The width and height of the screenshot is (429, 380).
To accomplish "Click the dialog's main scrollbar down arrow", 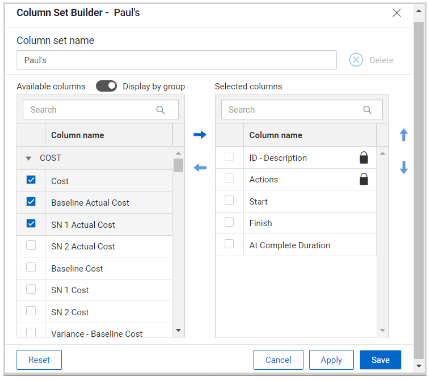I will pos(419,366).
